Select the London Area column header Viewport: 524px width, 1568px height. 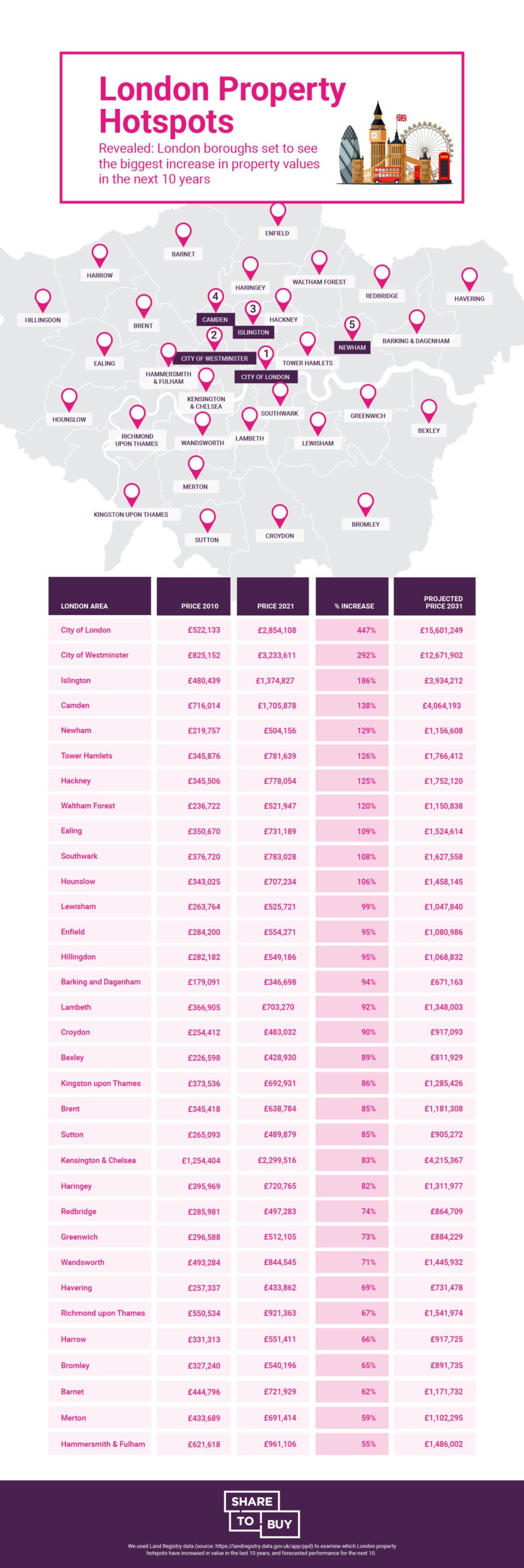coord(99,597)
